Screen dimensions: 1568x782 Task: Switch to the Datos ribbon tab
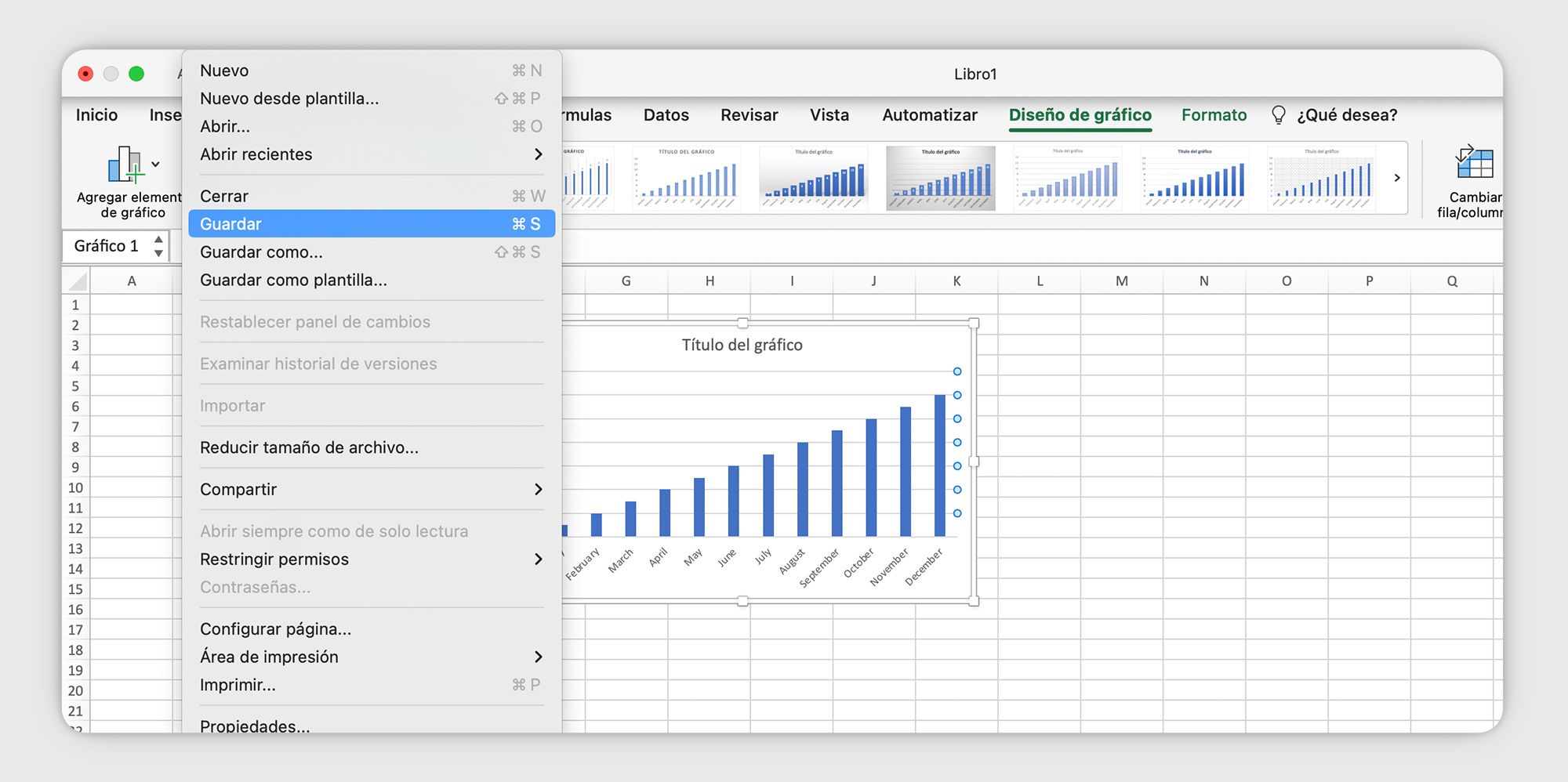pos(666,115)
